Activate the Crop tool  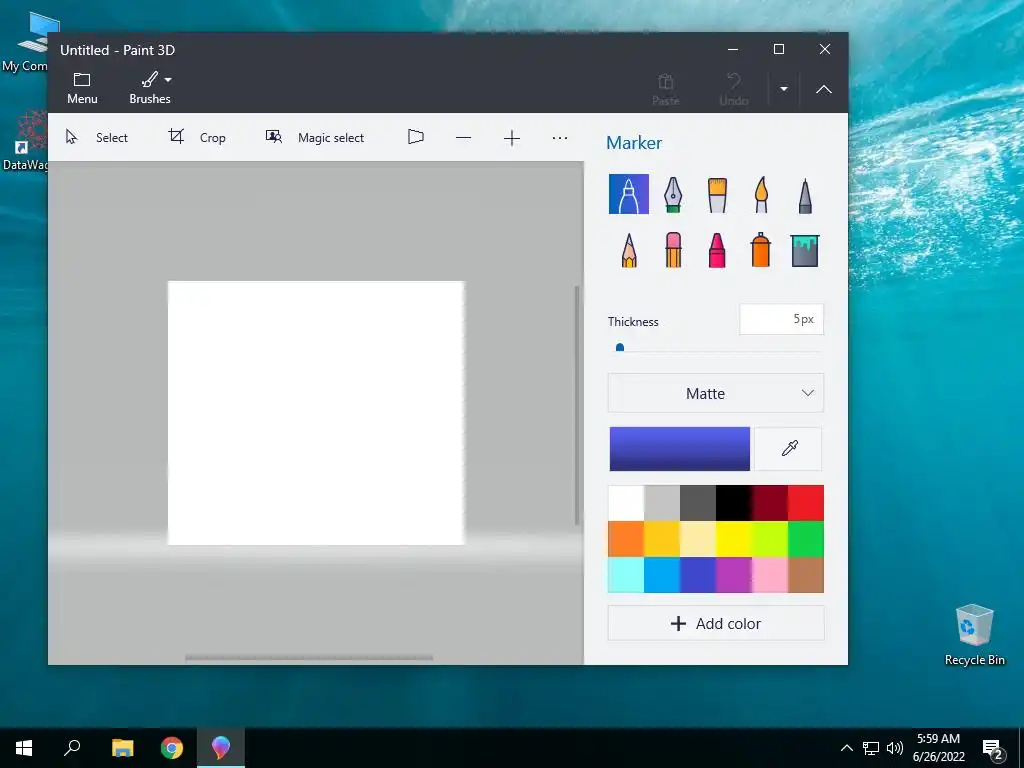tap(197, 137)
